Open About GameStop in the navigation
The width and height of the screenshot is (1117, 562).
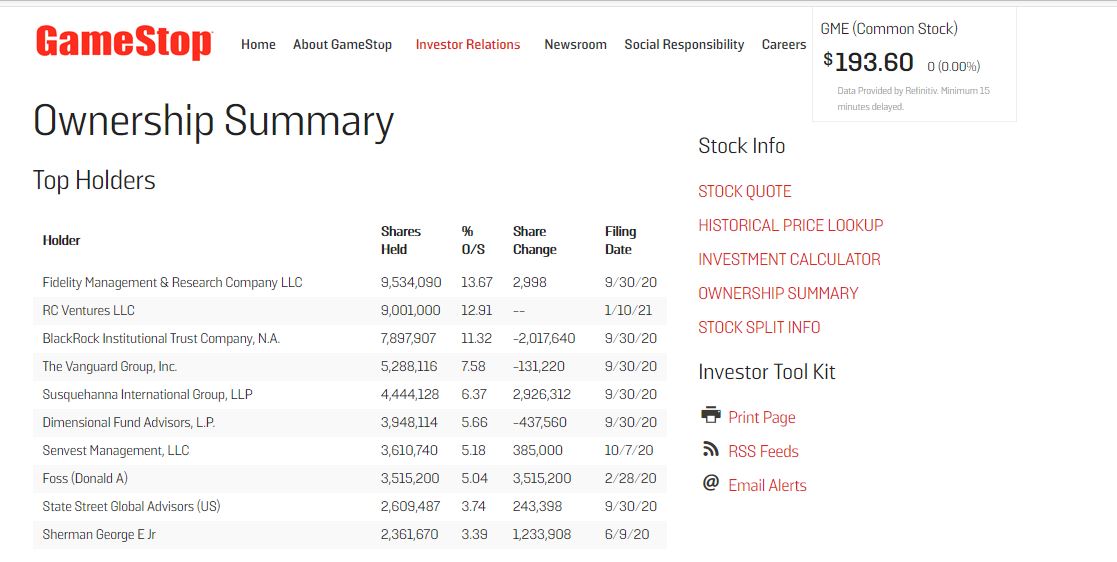tap(342, 44)
